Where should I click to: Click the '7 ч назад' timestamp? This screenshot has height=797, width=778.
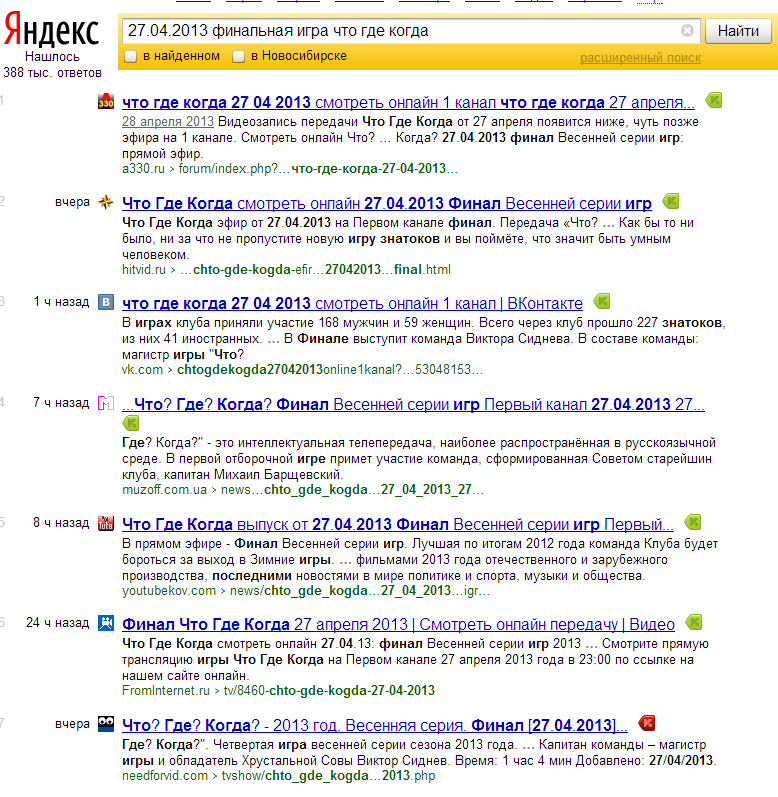(61, 403)
